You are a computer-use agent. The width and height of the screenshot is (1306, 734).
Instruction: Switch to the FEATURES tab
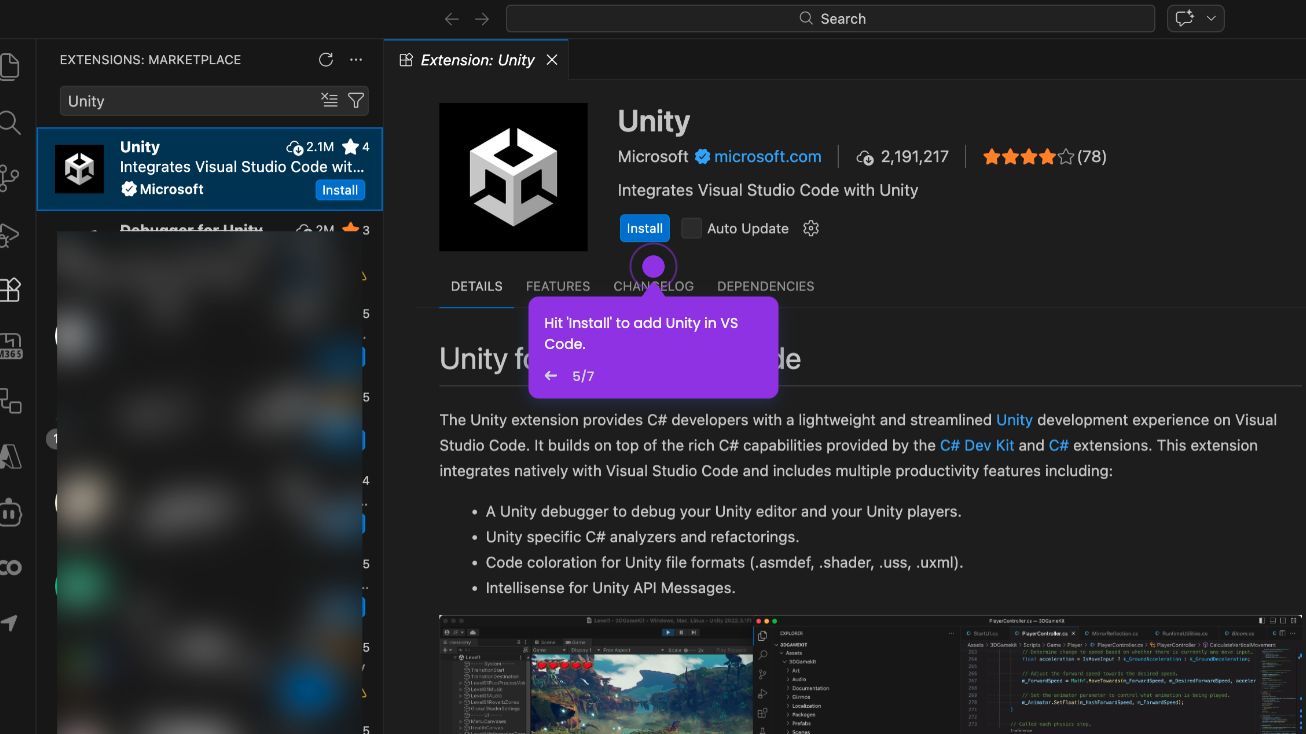tap(558, 286)
